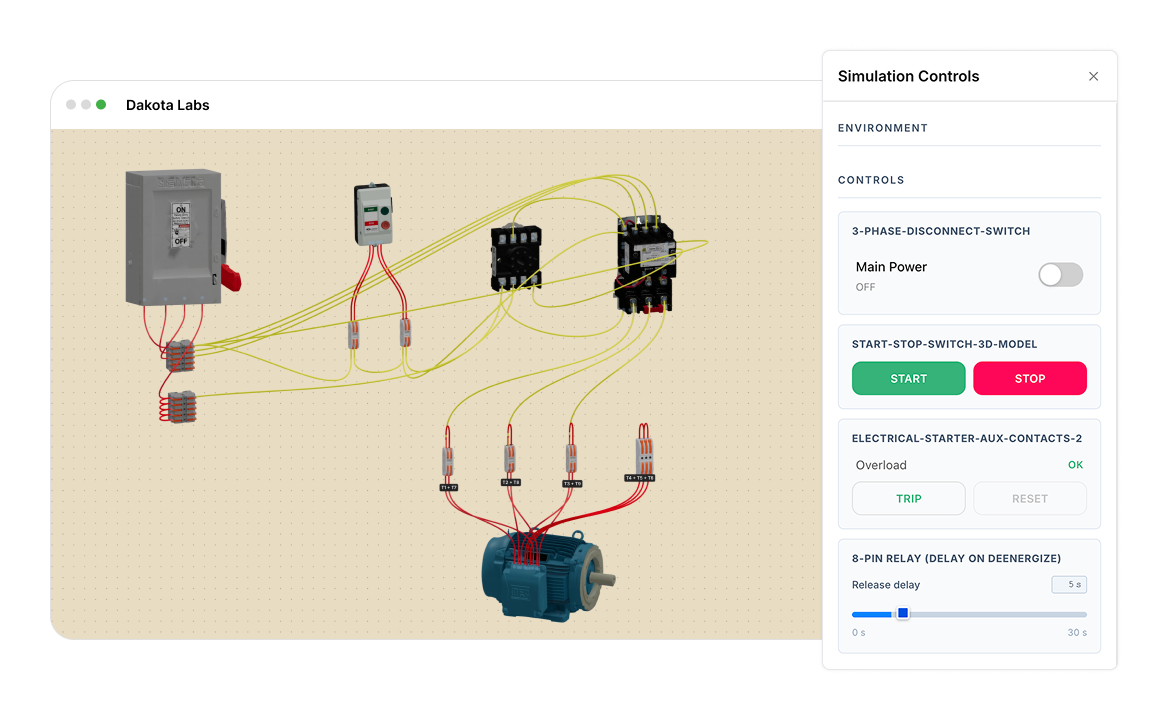Close the Simulation Controls panel

[1093, 77]
